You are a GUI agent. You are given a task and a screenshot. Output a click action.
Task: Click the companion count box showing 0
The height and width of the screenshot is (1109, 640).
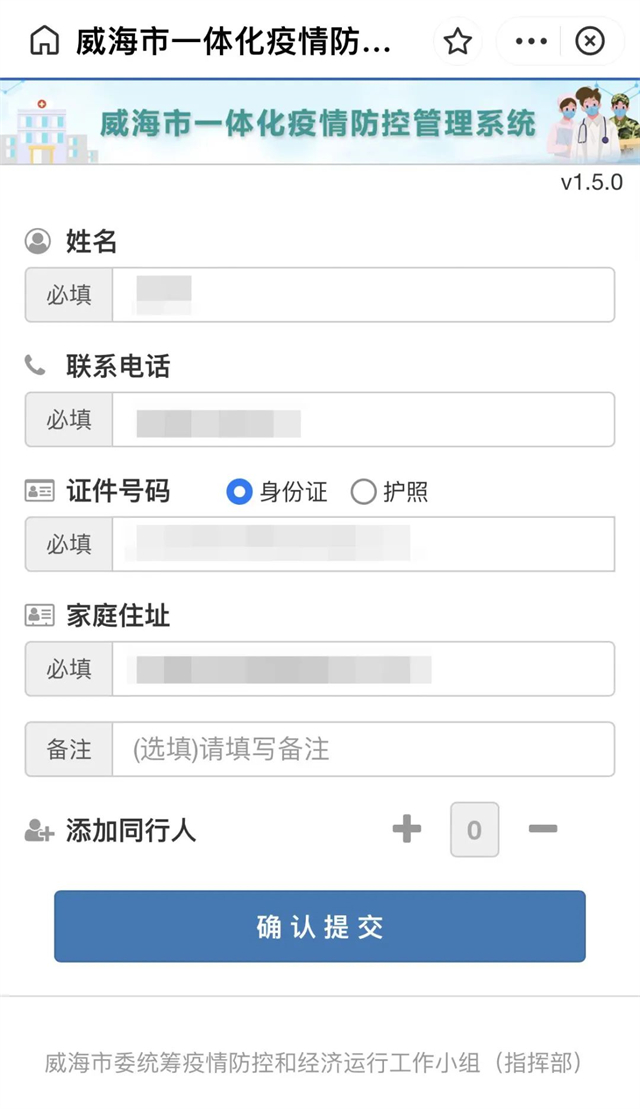point(474,829)
